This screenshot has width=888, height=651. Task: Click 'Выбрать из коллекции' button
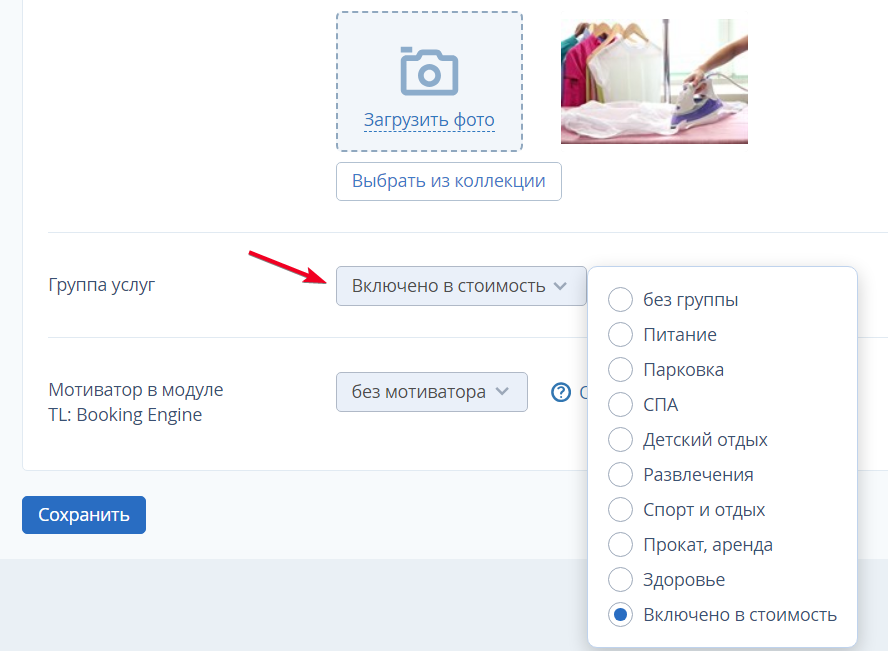pos(449,181)
